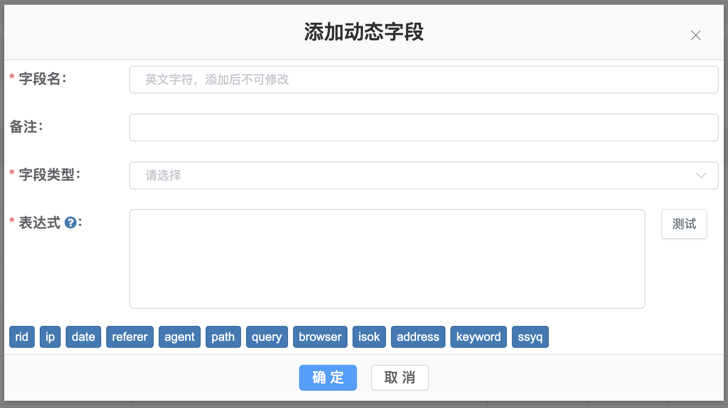Open the 字段类型 dropdown
The height and width of the screenshot is (408, 728).
coord(423,175)
